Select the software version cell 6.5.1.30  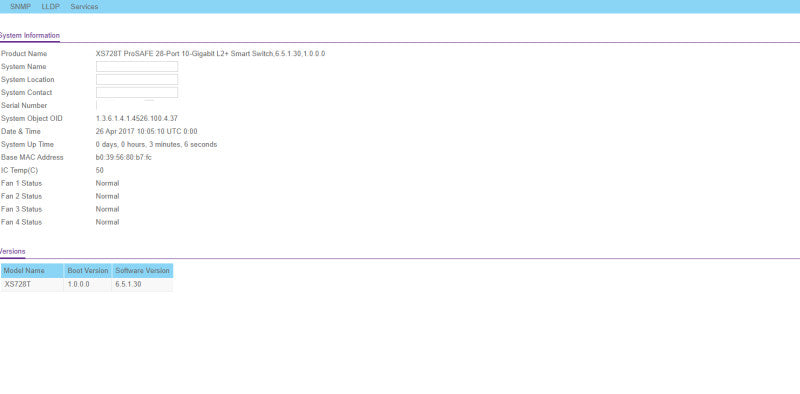142,284
